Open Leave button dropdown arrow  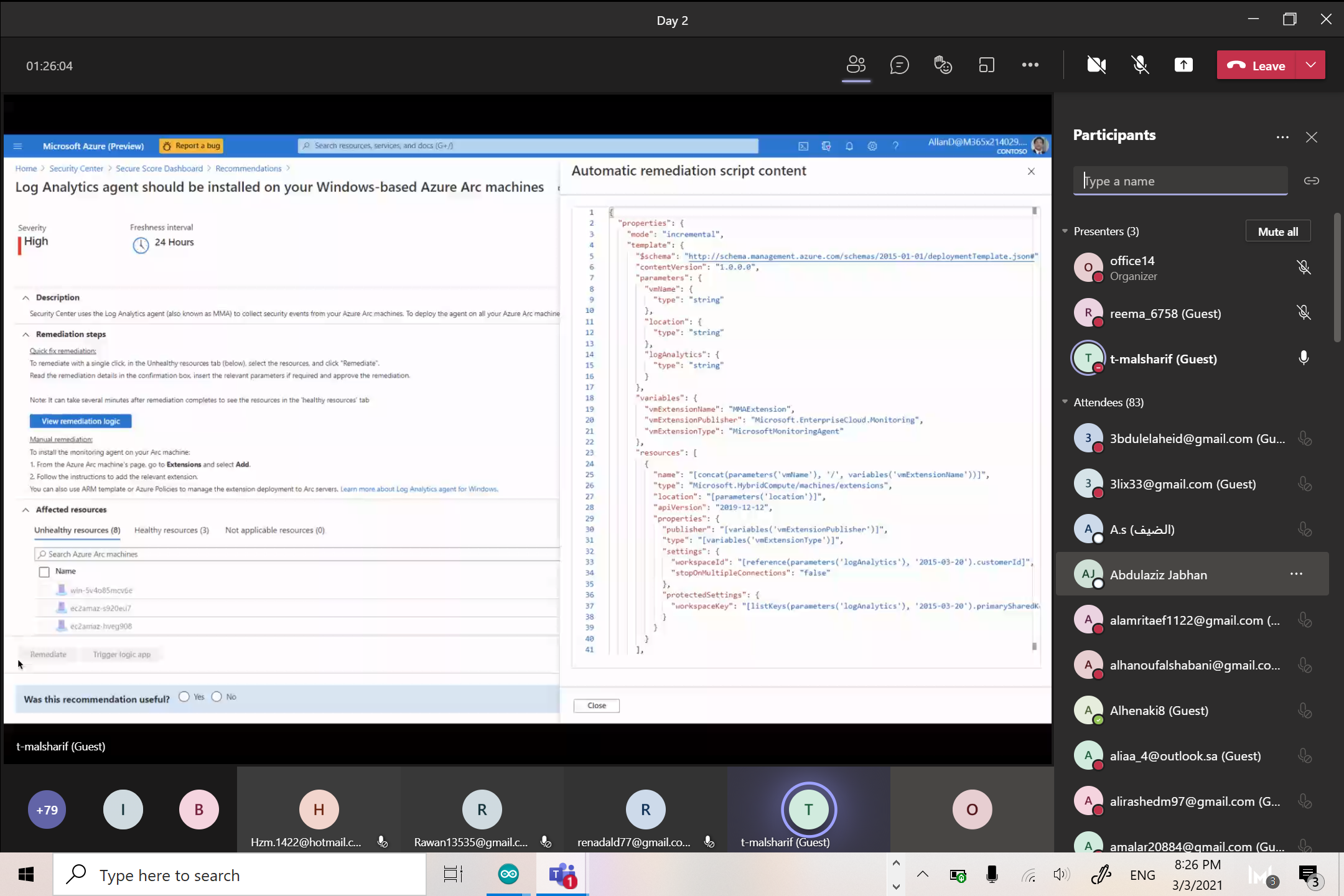pyautogui.click(x=1311, y=65)
